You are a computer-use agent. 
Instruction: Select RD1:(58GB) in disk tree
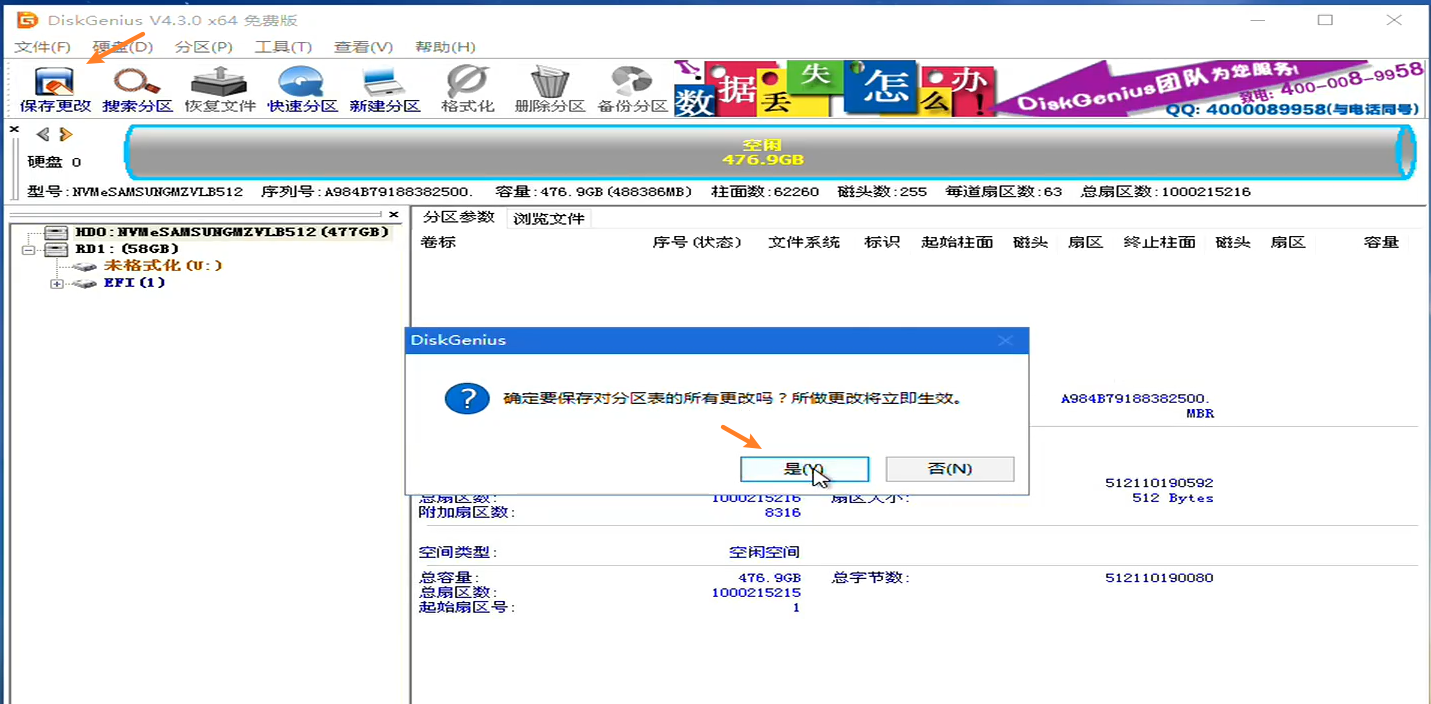(x=127, y=249)
